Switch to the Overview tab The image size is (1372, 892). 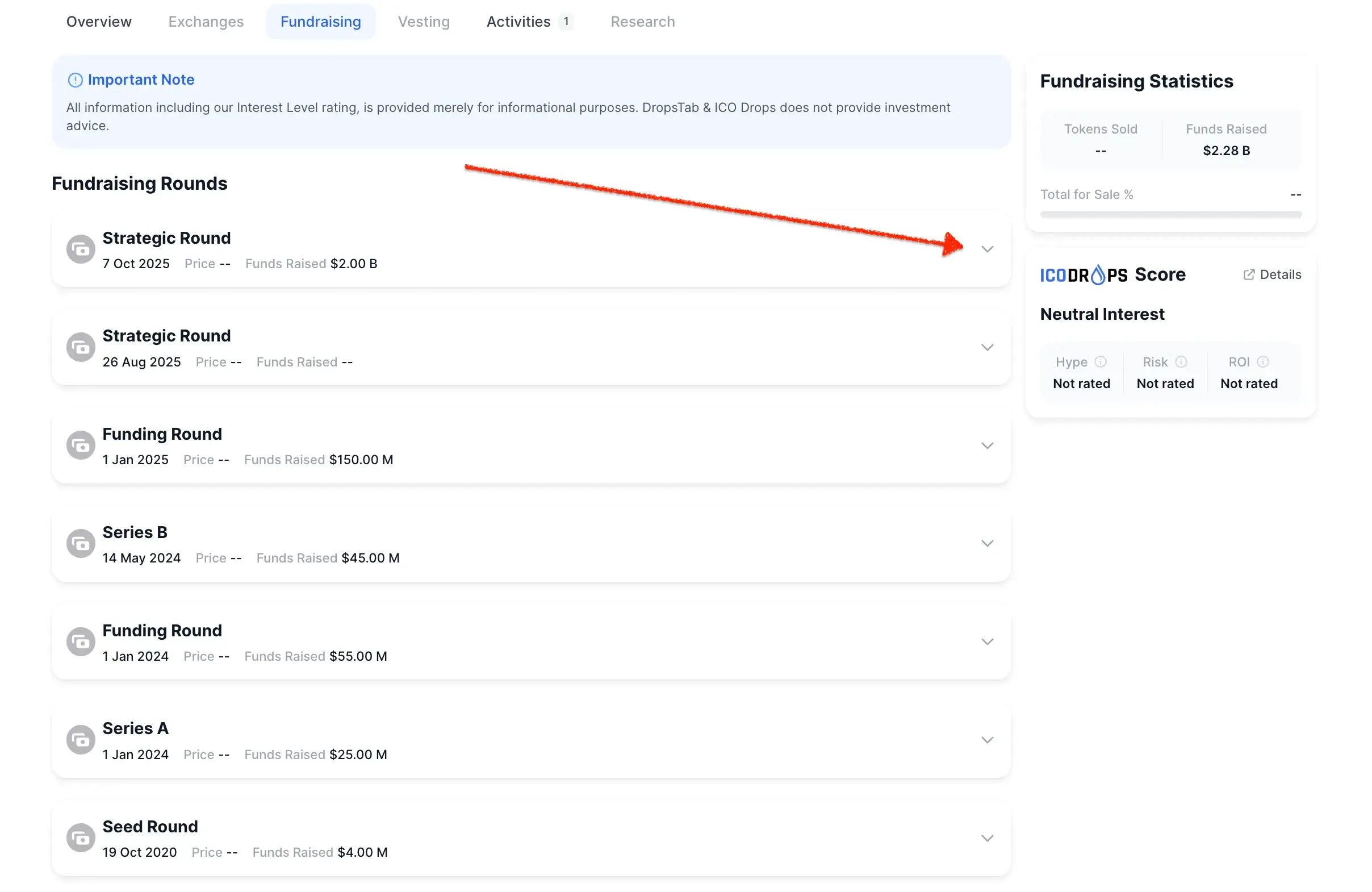tap(99, 22)
